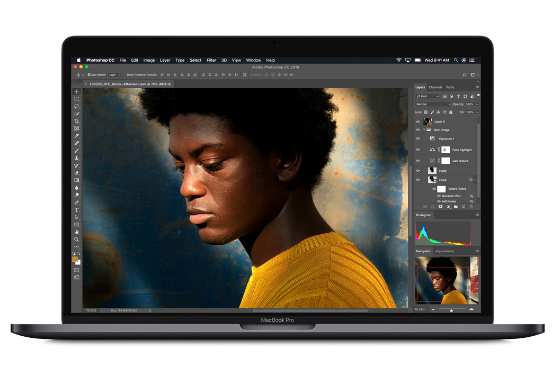
Task: Hide the Exposure 1 adjustment layer
Action: pos(418,139)
